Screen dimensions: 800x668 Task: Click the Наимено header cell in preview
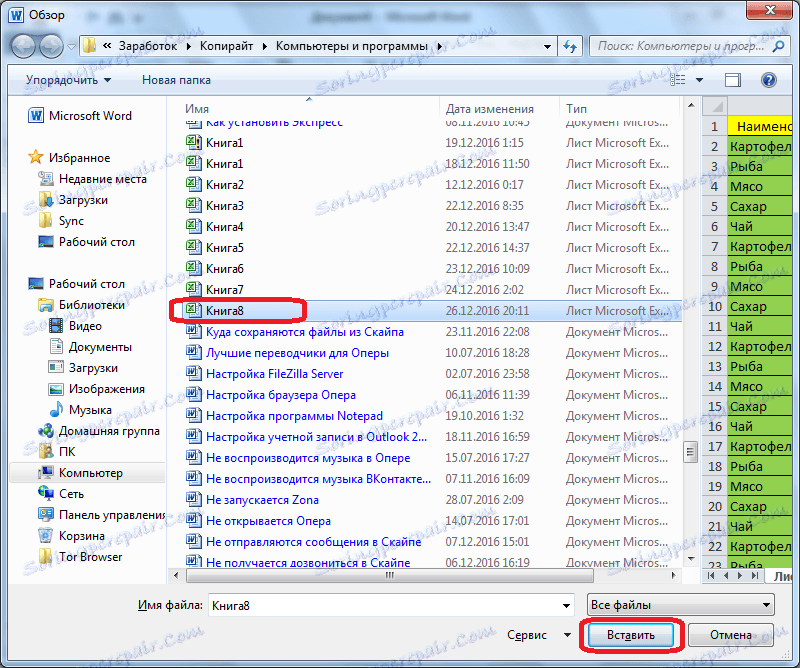coord(760,126)
